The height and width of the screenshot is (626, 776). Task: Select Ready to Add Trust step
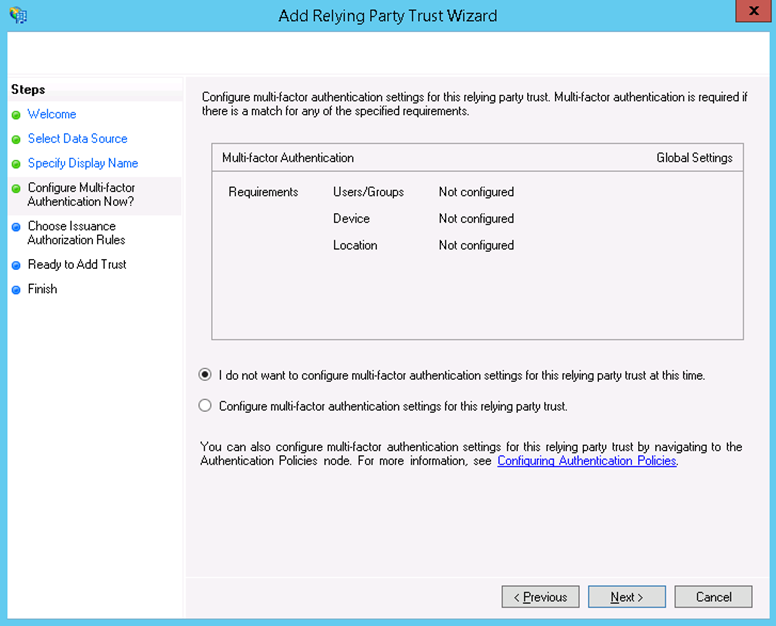(x=77, y=264)
